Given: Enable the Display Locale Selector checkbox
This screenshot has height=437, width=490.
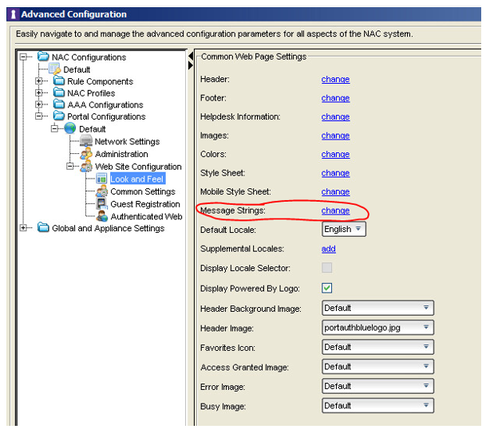Looking at the screenshot, I should click(x=327, y=268).
